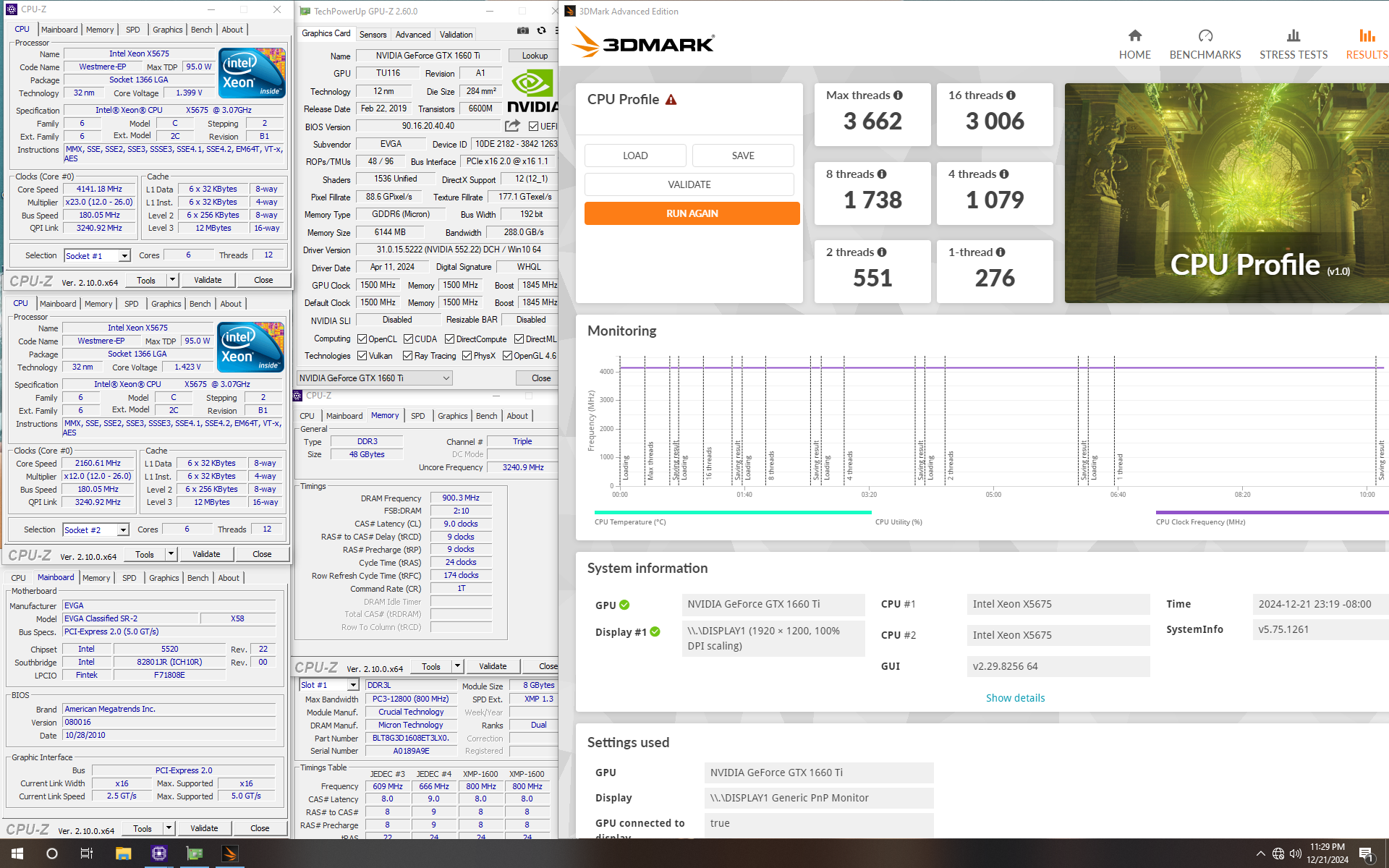This screenshot has width=1389, height=868.
Task: Open the Slot #1 dropdown in the SPD window
Action: click(x=329, y=685)
